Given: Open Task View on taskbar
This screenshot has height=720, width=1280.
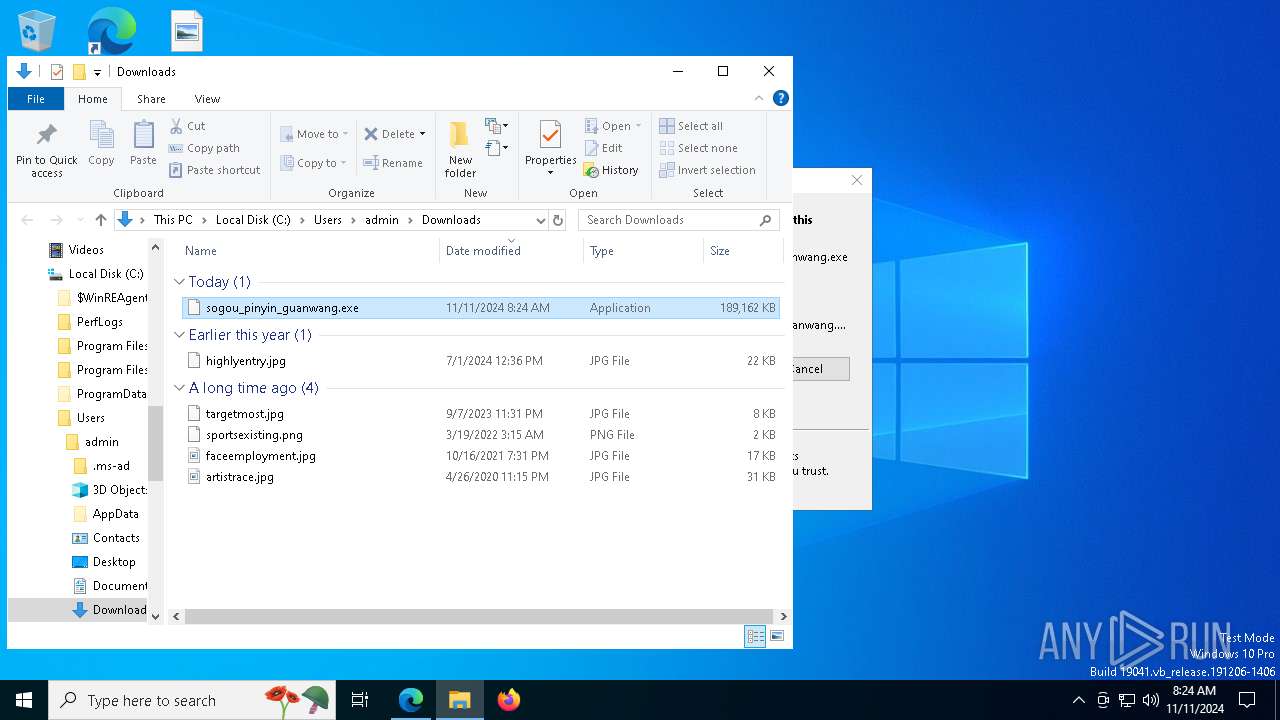Looking at the screenshot, I should [360, 700].
